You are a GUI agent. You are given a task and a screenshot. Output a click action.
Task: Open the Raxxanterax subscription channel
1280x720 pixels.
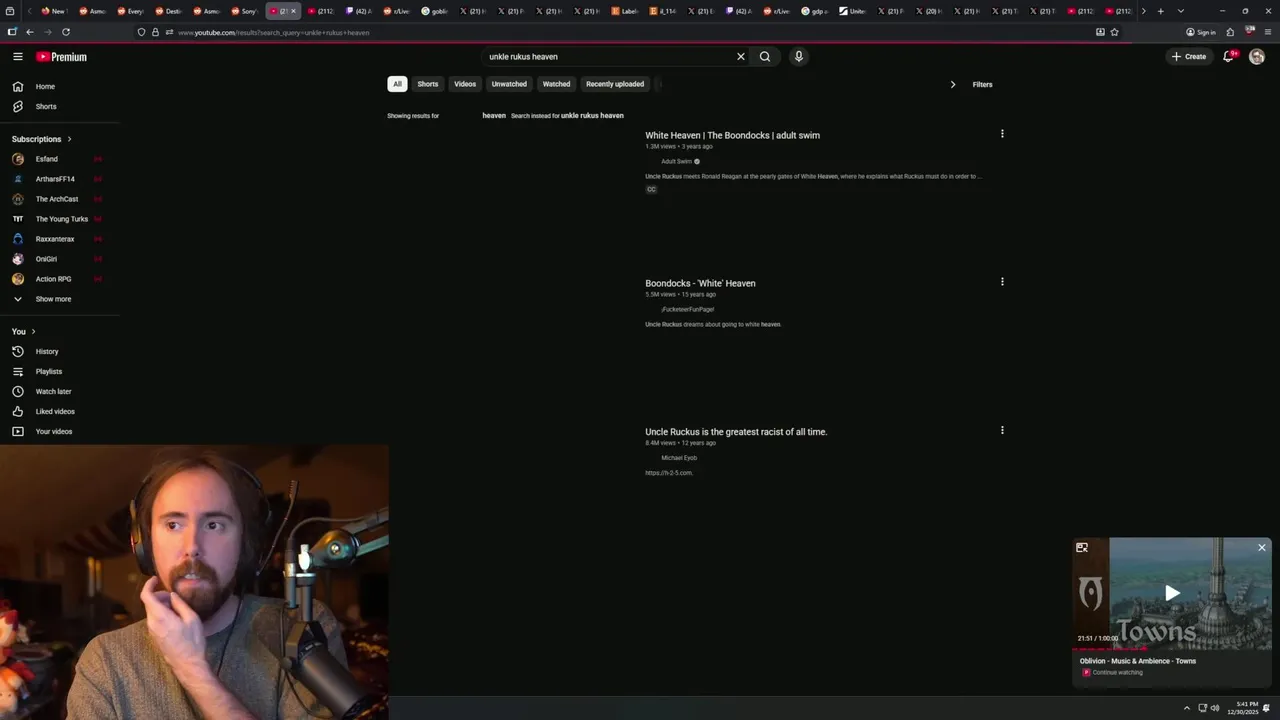point(60,239)
